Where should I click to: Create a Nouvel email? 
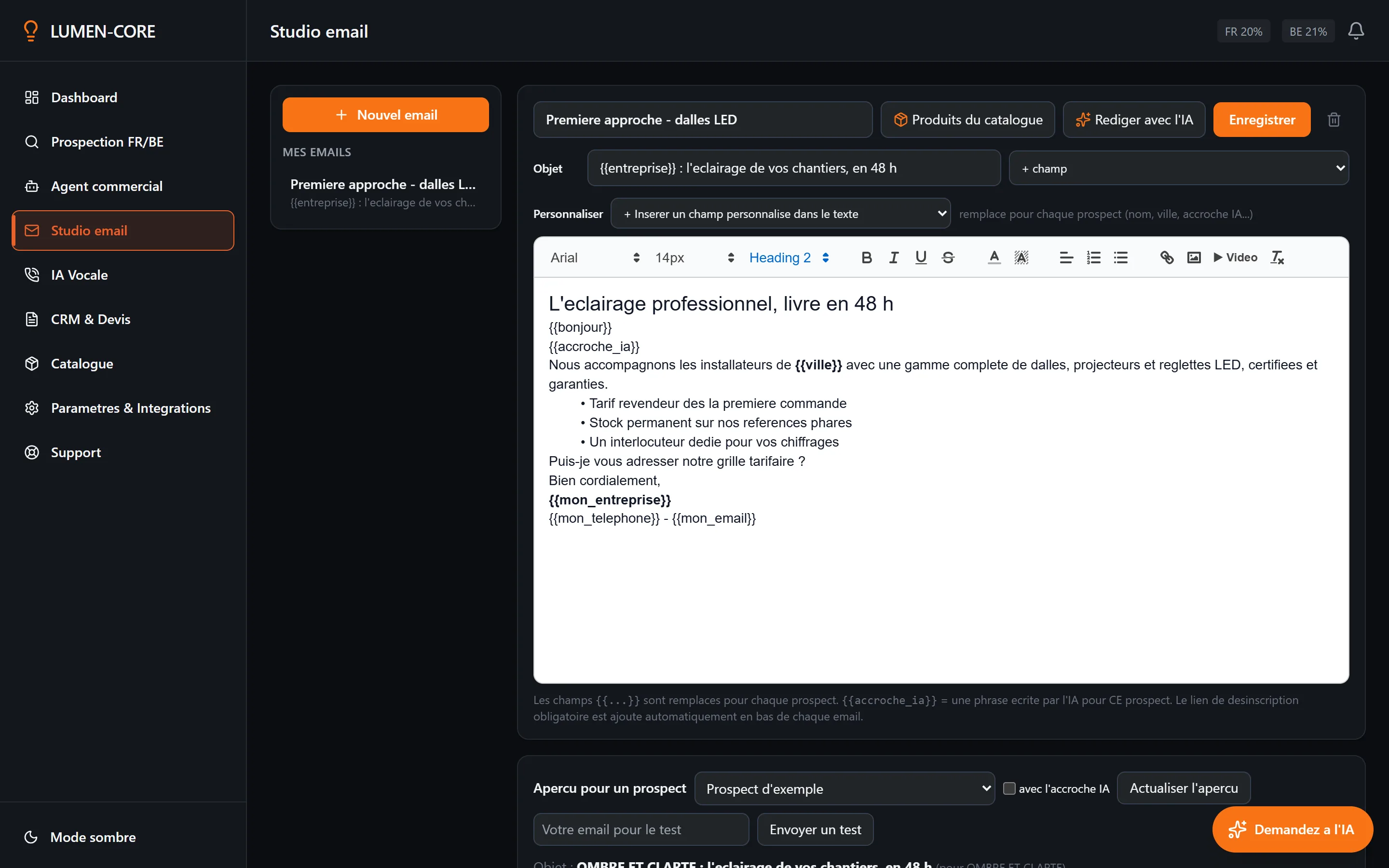click(385, 115)
